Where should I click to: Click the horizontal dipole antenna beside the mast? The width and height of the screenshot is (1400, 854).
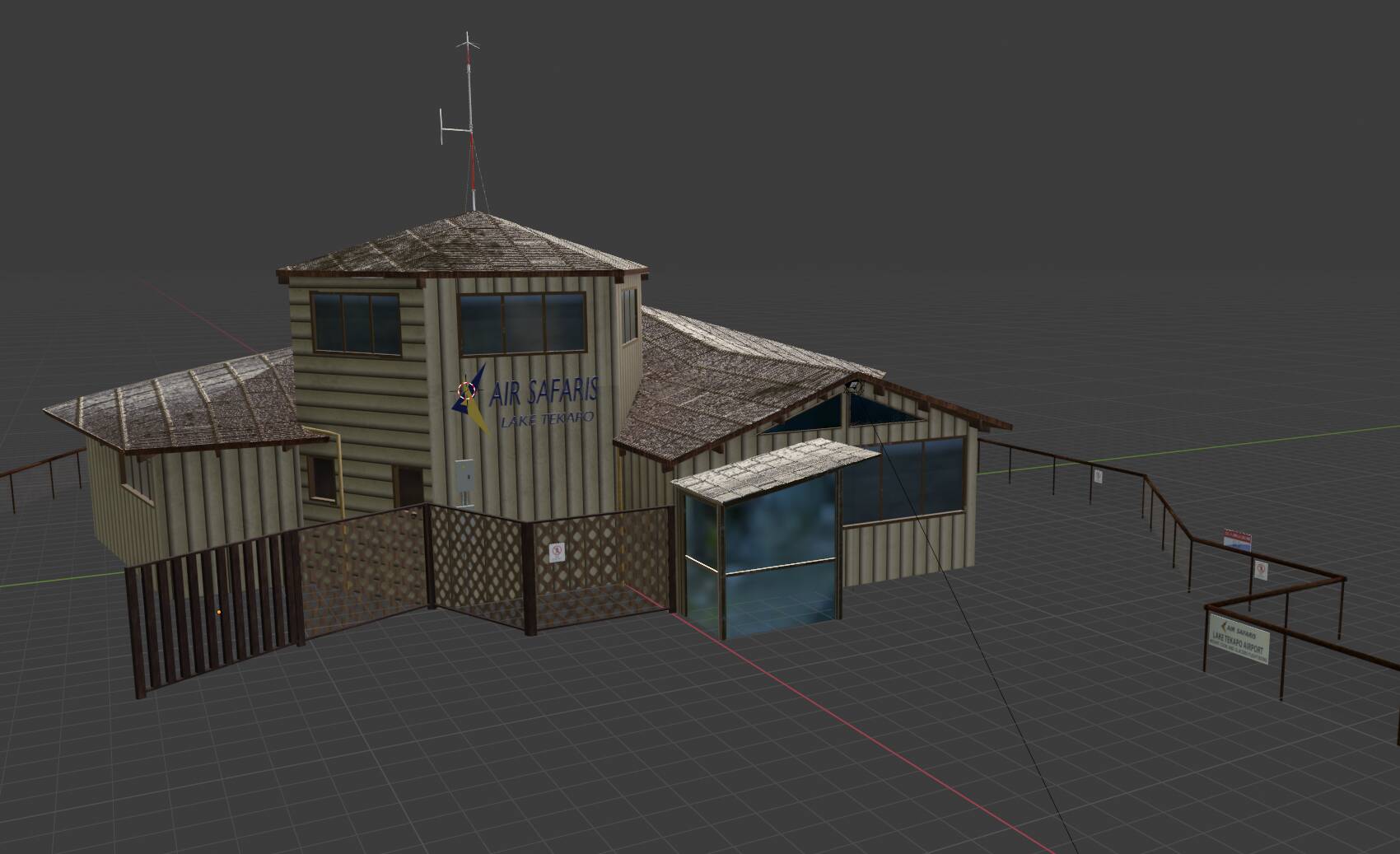pos(446,128)
